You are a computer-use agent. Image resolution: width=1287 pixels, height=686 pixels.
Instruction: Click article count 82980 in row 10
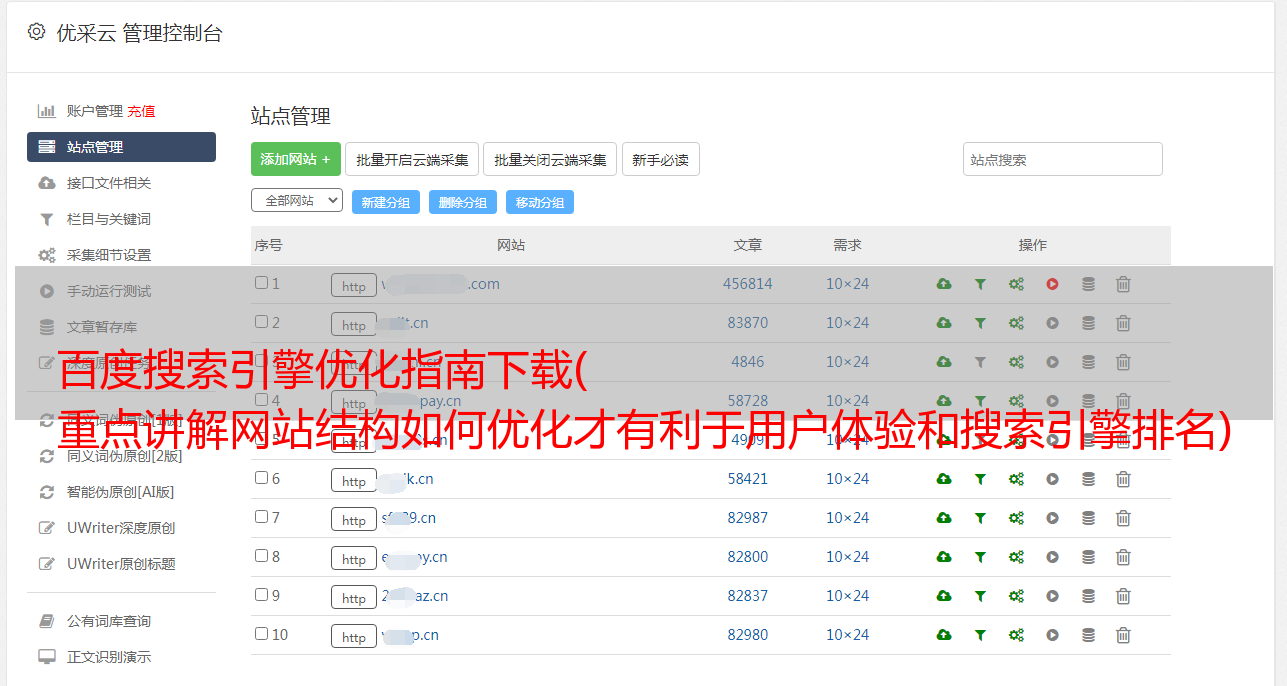click(x=748, y=635)
